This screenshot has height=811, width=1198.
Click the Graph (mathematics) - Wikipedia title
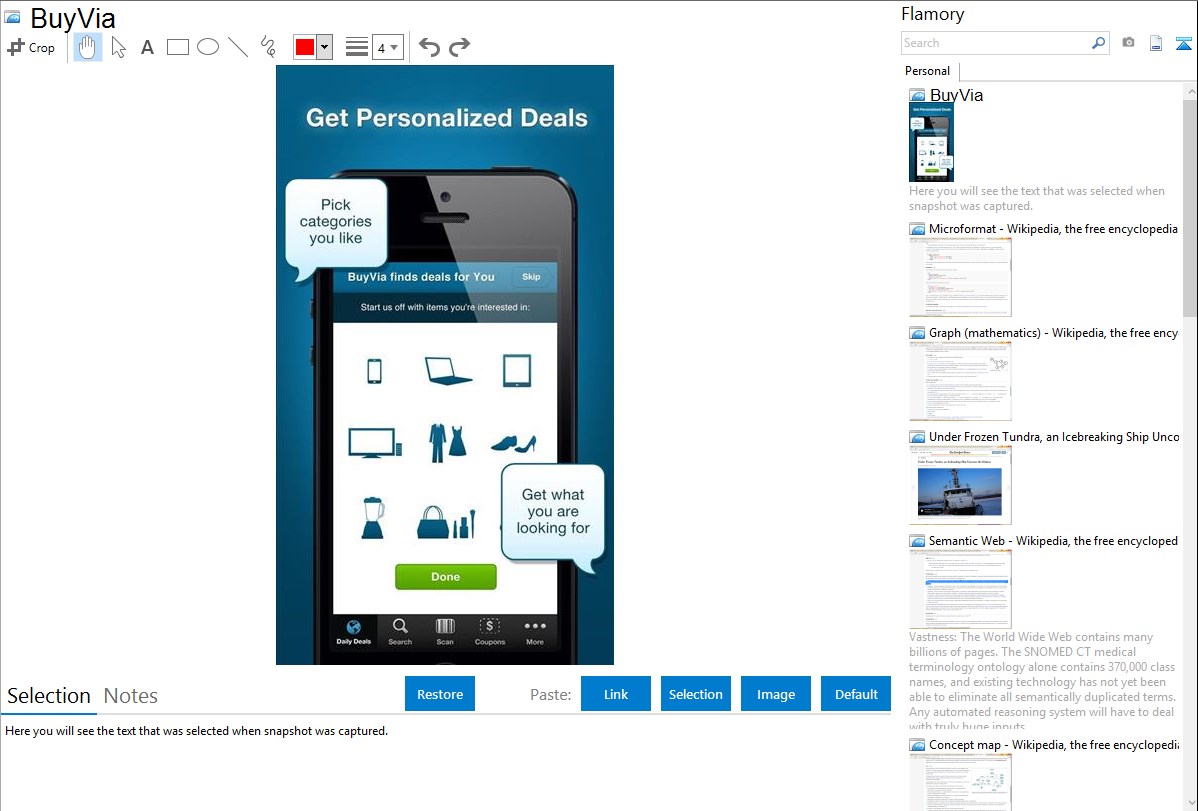(1053, 333)
